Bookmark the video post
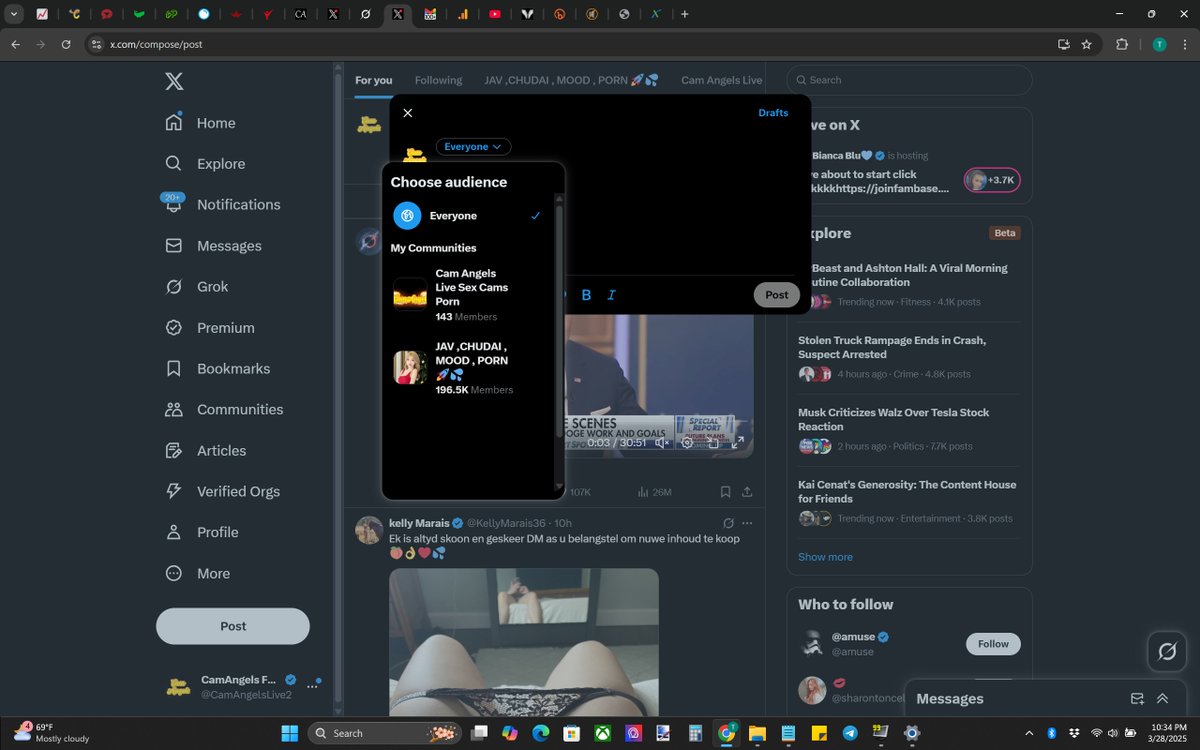 [x=725, y=492]
